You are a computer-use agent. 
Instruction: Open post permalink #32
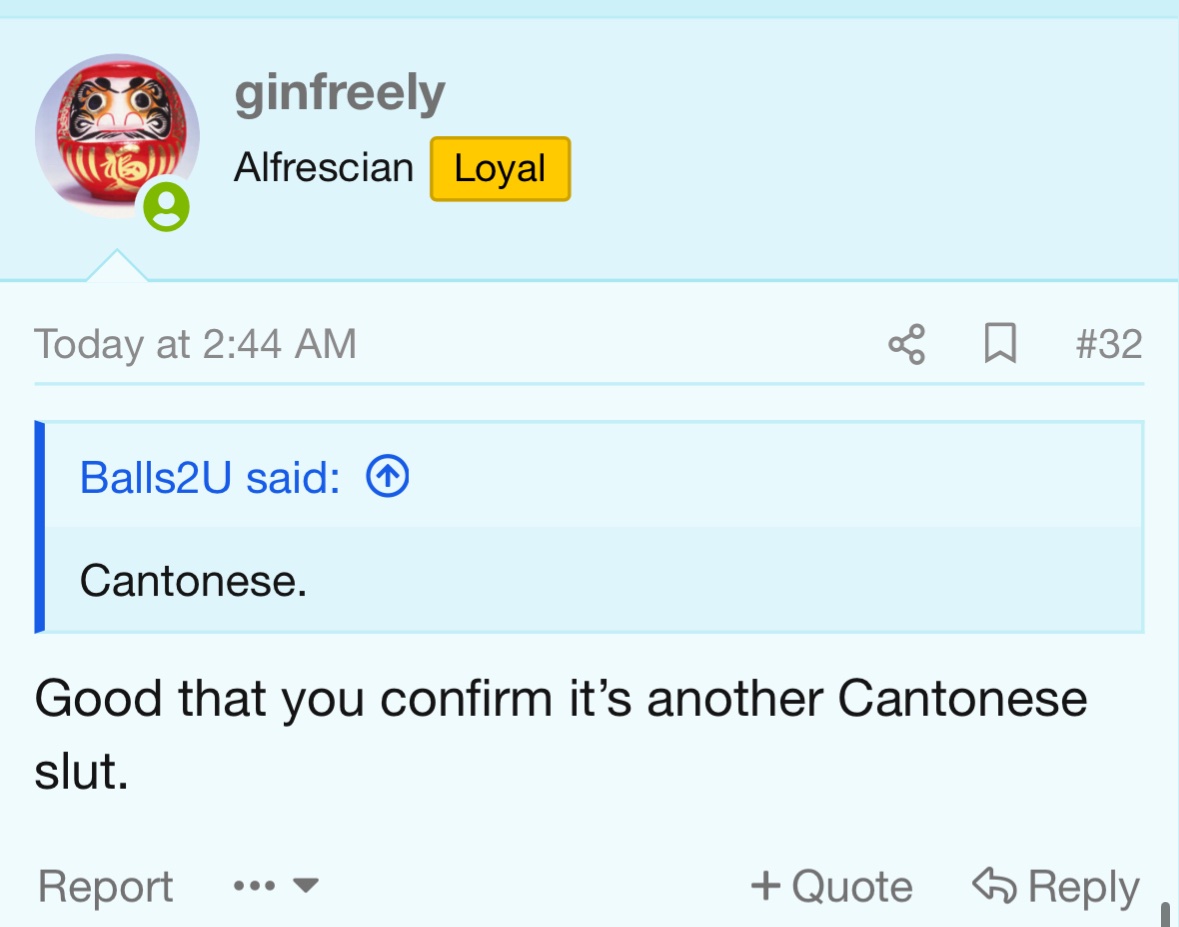point(1109,344)
